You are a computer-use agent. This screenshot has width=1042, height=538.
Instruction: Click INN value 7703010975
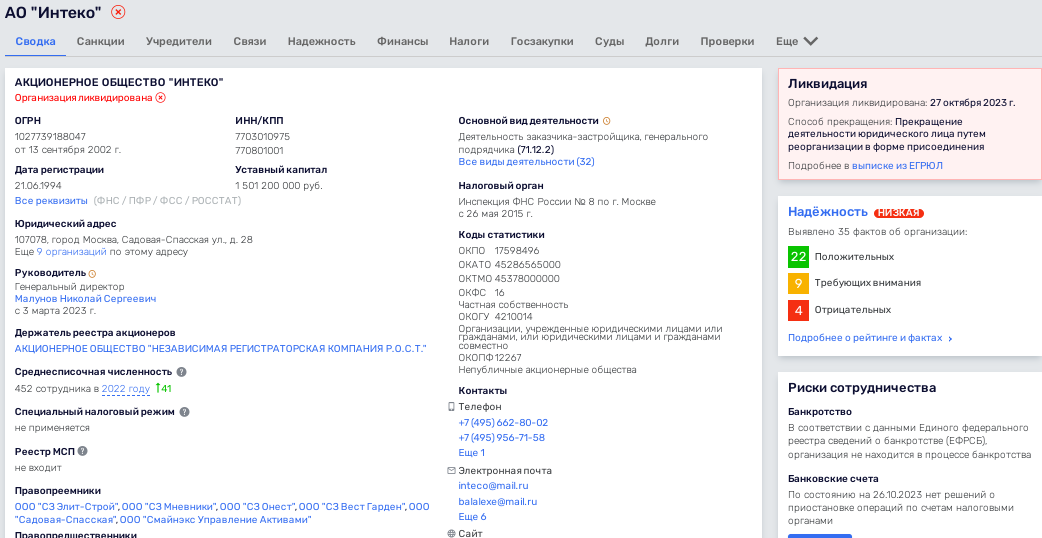coord(262,136)
